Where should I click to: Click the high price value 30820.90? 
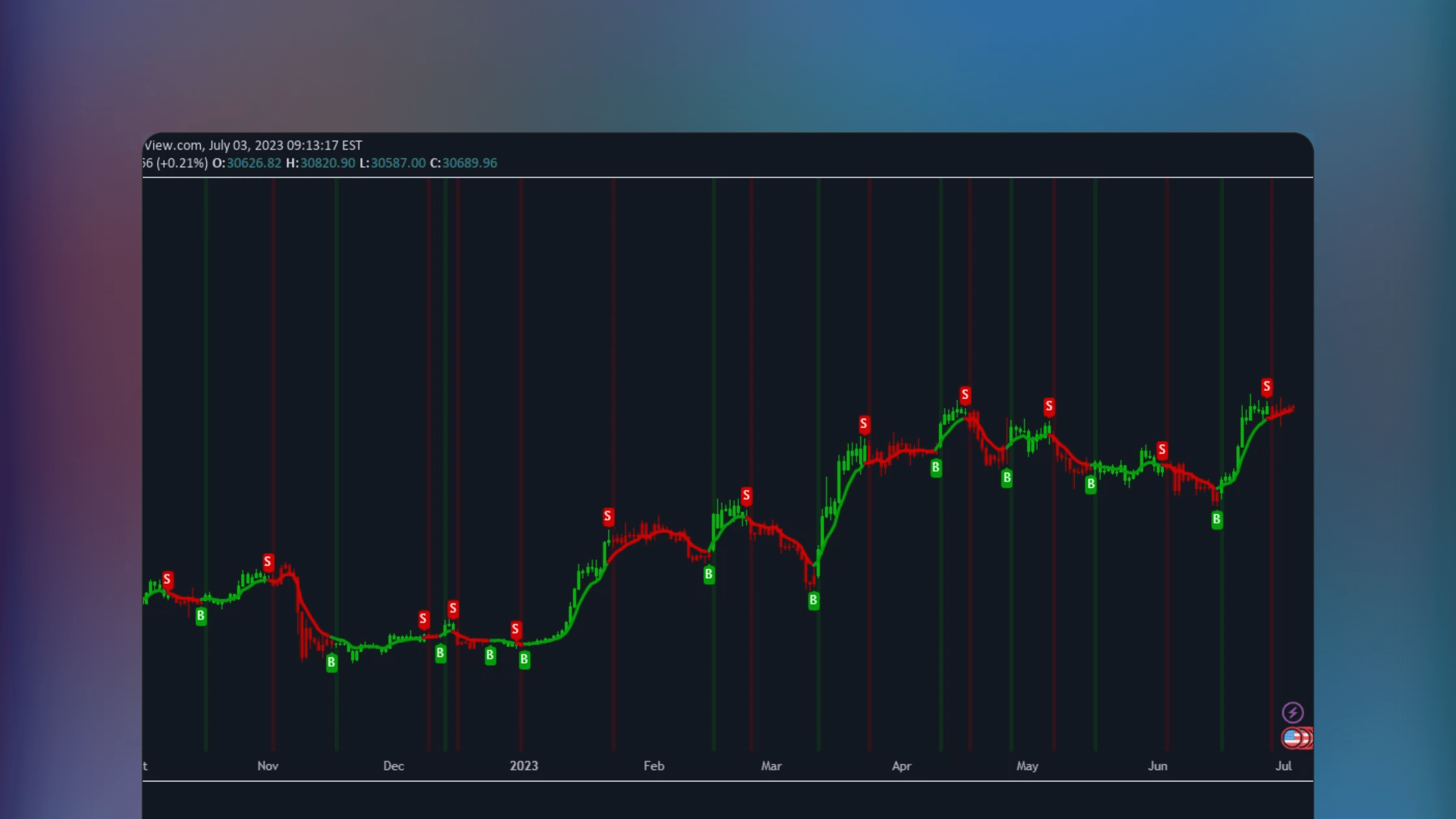pos(328,164)
